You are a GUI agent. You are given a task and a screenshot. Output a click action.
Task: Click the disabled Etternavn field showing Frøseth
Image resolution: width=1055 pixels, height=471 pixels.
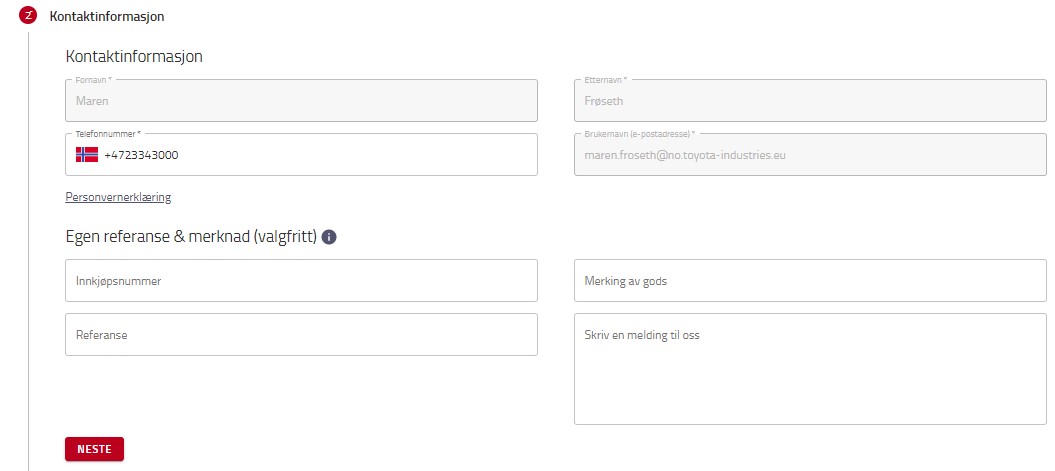coord(809,101)
